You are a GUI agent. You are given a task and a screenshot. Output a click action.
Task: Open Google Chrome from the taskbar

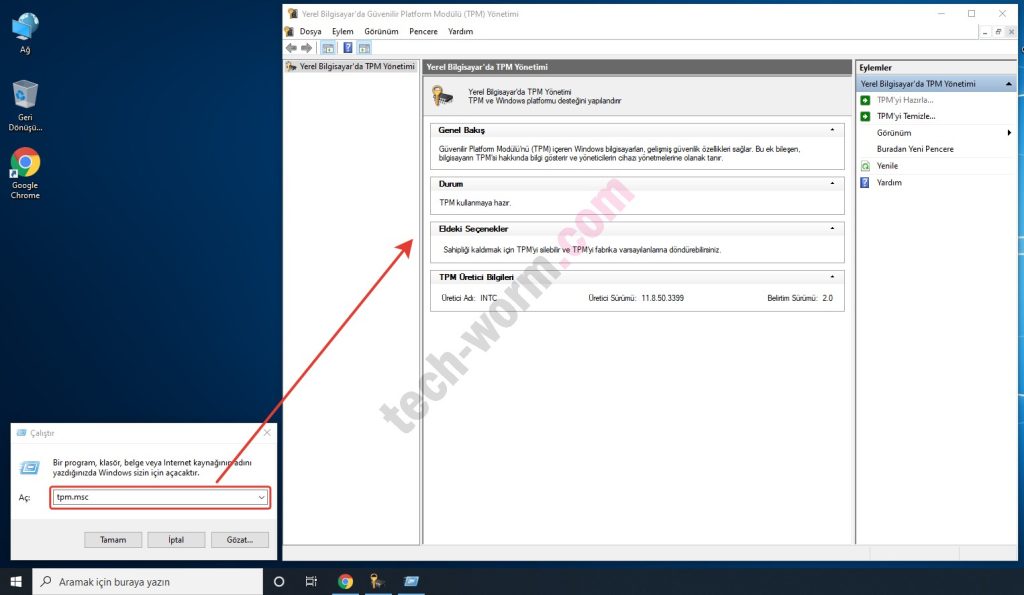[x=345, y=581]
